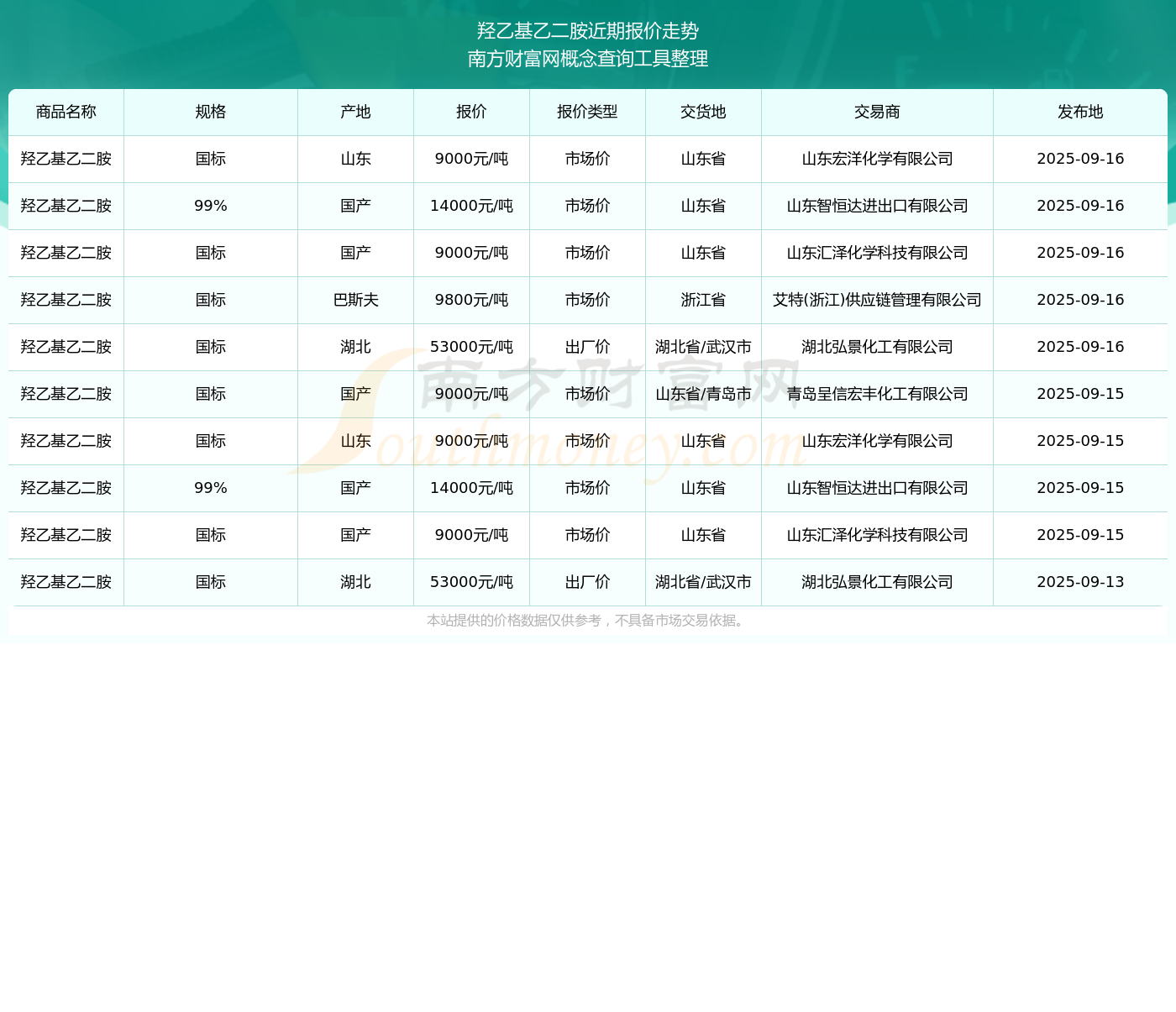Click the 99% spec in the 2025-09-15 row
The image size is (1176, 1012).
coord(211,488)
